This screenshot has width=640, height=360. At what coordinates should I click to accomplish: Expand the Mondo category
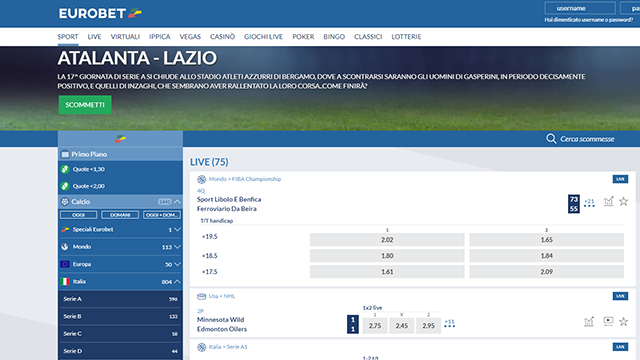click(177, 247)
